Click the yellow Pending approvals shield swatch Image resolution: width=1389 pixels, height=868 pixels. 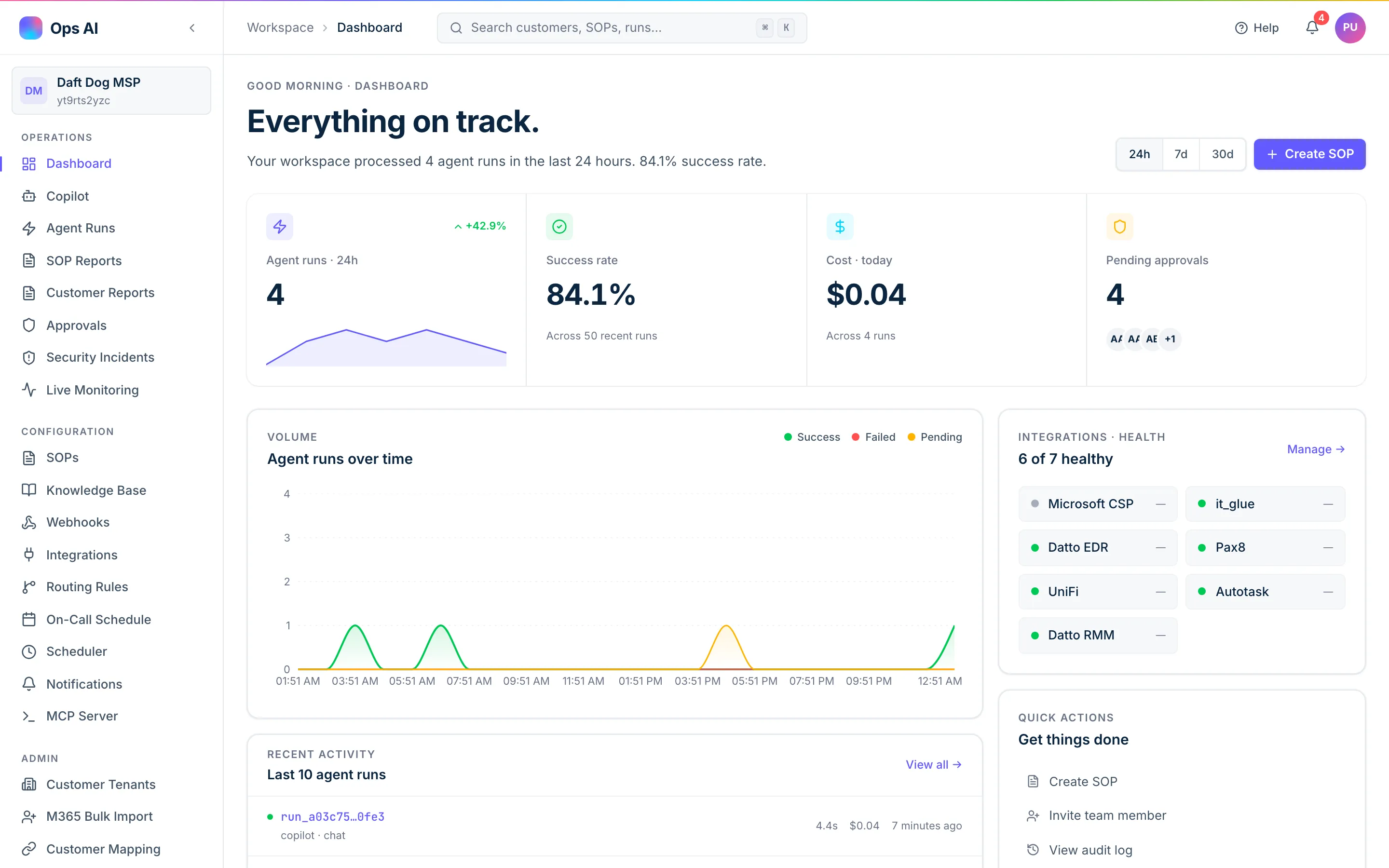1119,227
